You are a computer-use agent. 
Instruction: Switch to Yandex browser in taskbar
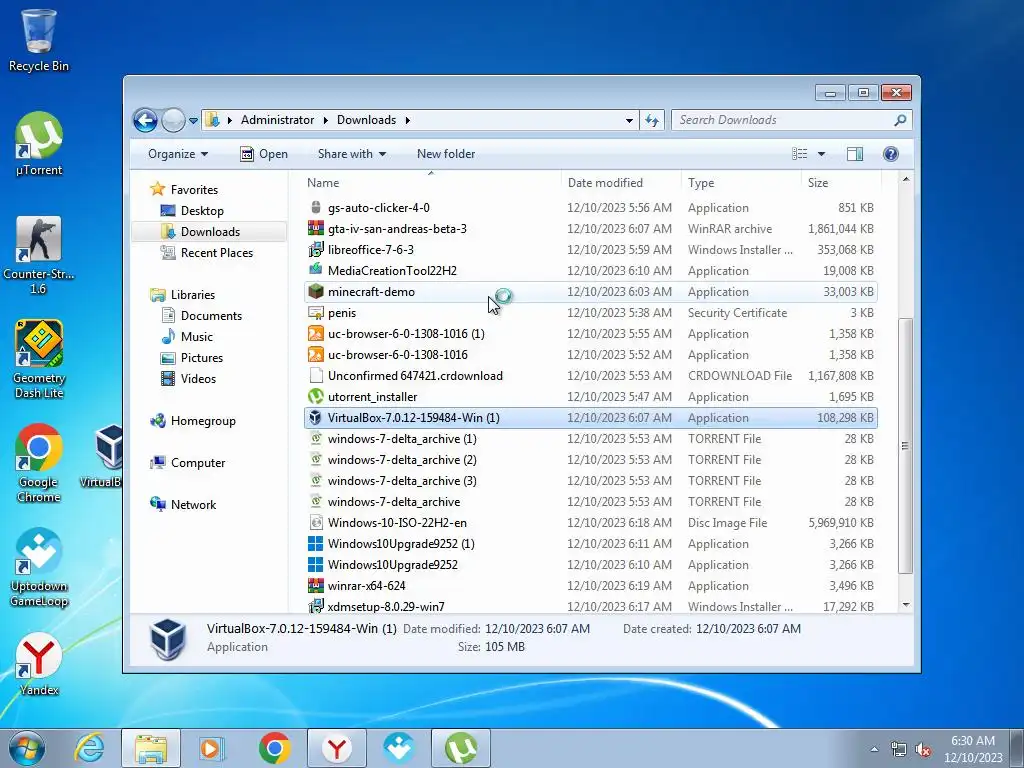pyautogui.click(x=337, y=748)
